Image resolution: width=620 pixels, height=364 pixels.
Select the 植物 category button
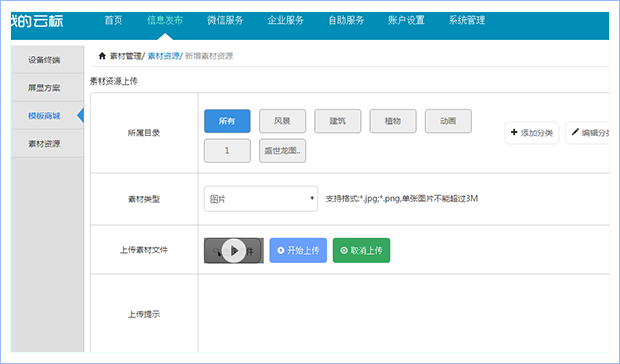click(x=393, y=121)
